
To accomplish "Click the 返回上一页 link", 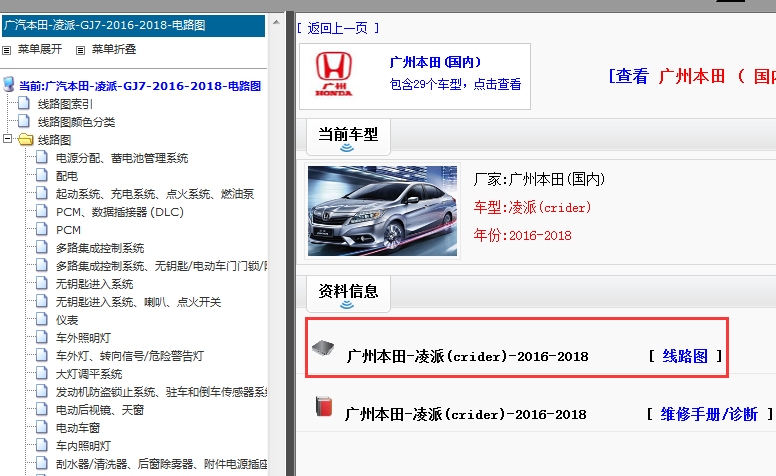I will [338, 28].
